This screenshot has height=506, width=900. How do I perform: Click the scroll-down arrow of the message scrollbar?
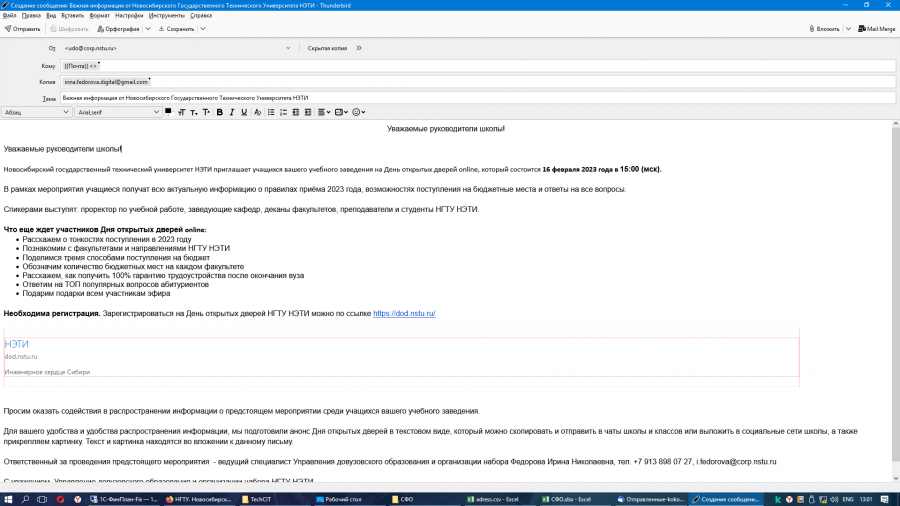tap(895, 478)
